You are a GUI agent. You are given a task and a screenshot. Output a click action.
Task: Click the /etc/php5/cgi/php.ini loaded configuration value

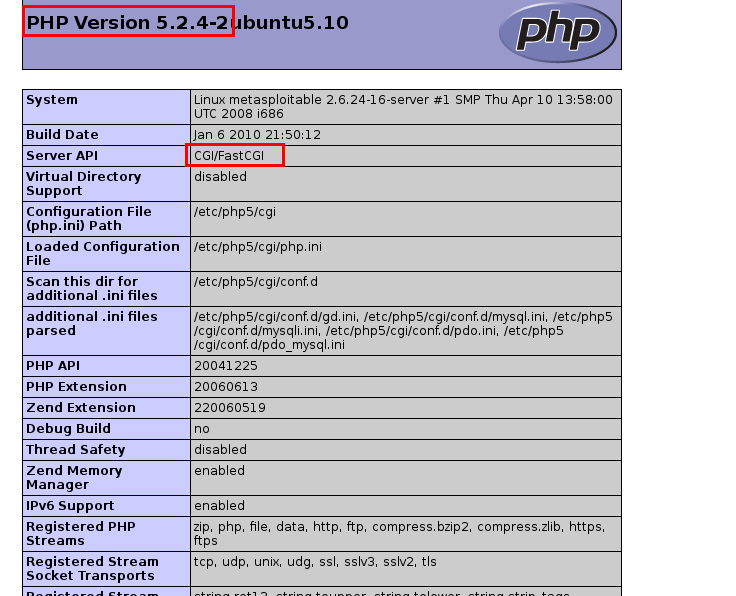[258, 246]
